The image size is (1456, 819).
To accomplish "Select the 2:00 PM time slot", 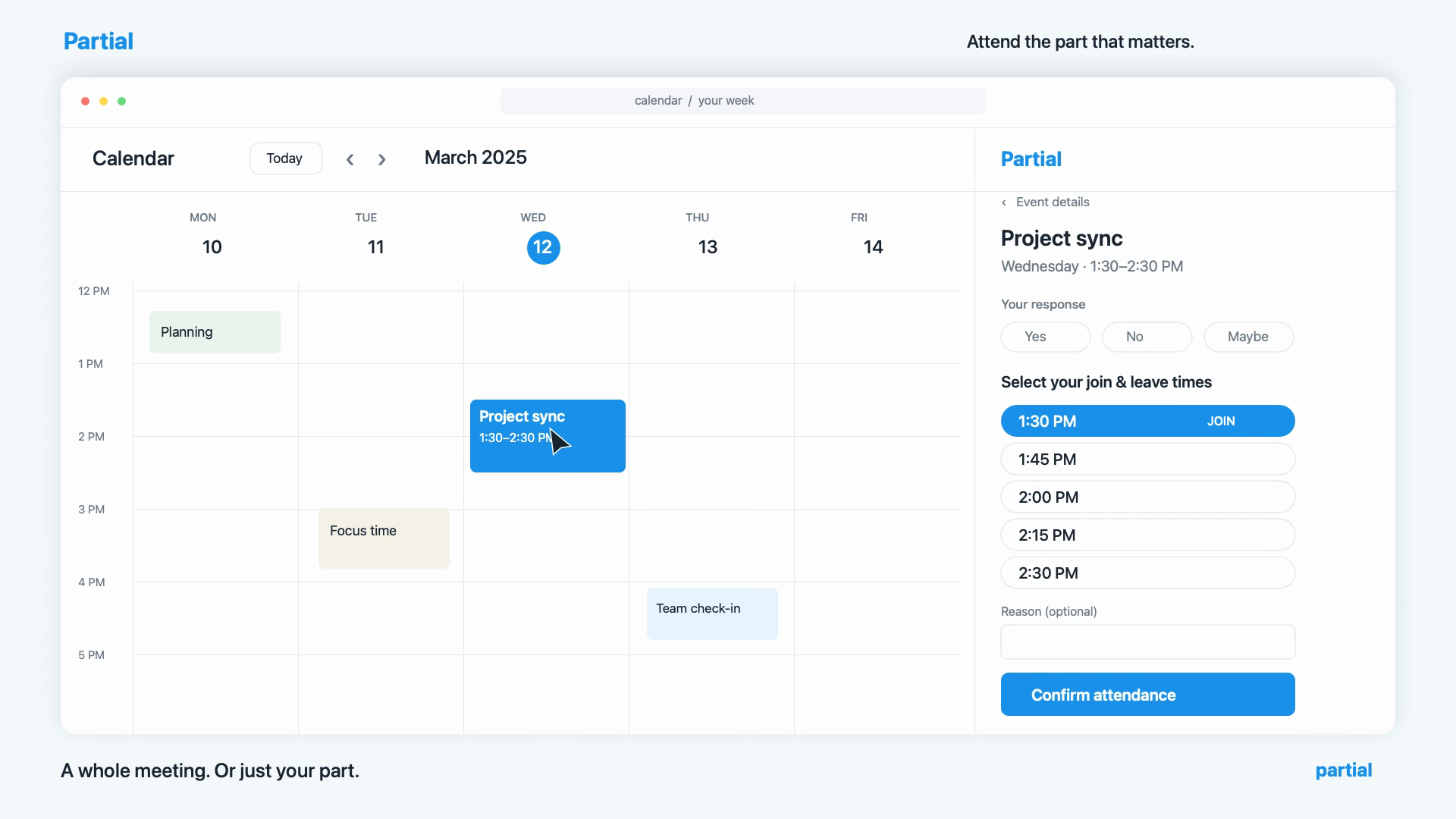I will pyautogui.click(x=1147, y=497).
